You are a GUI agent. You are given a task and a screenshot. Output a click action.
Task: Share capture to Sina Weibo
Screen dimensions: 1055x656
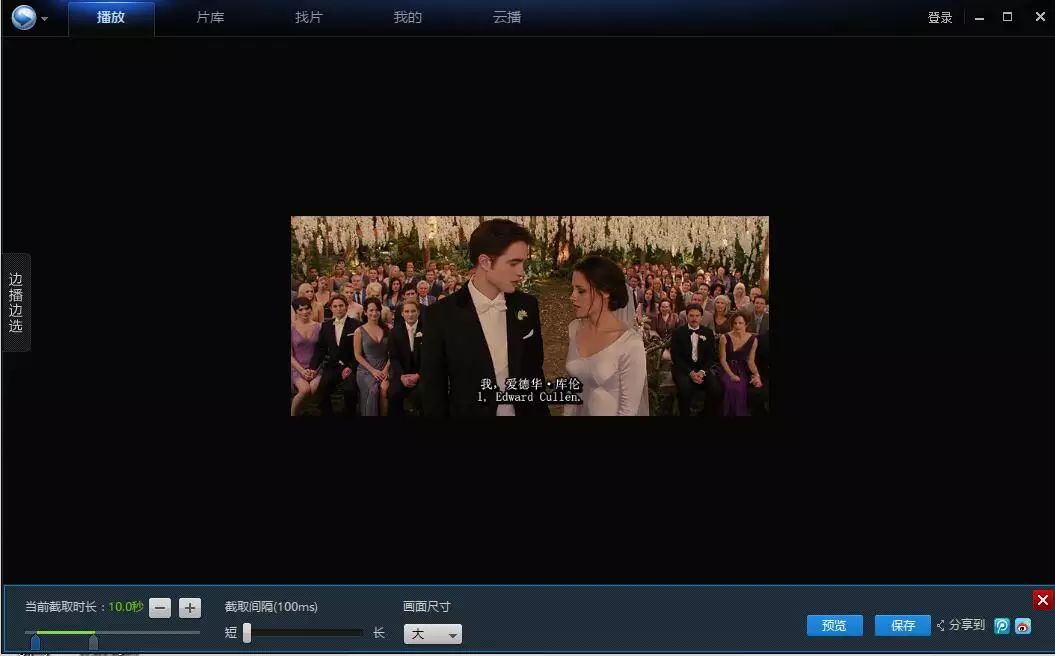1023,626
